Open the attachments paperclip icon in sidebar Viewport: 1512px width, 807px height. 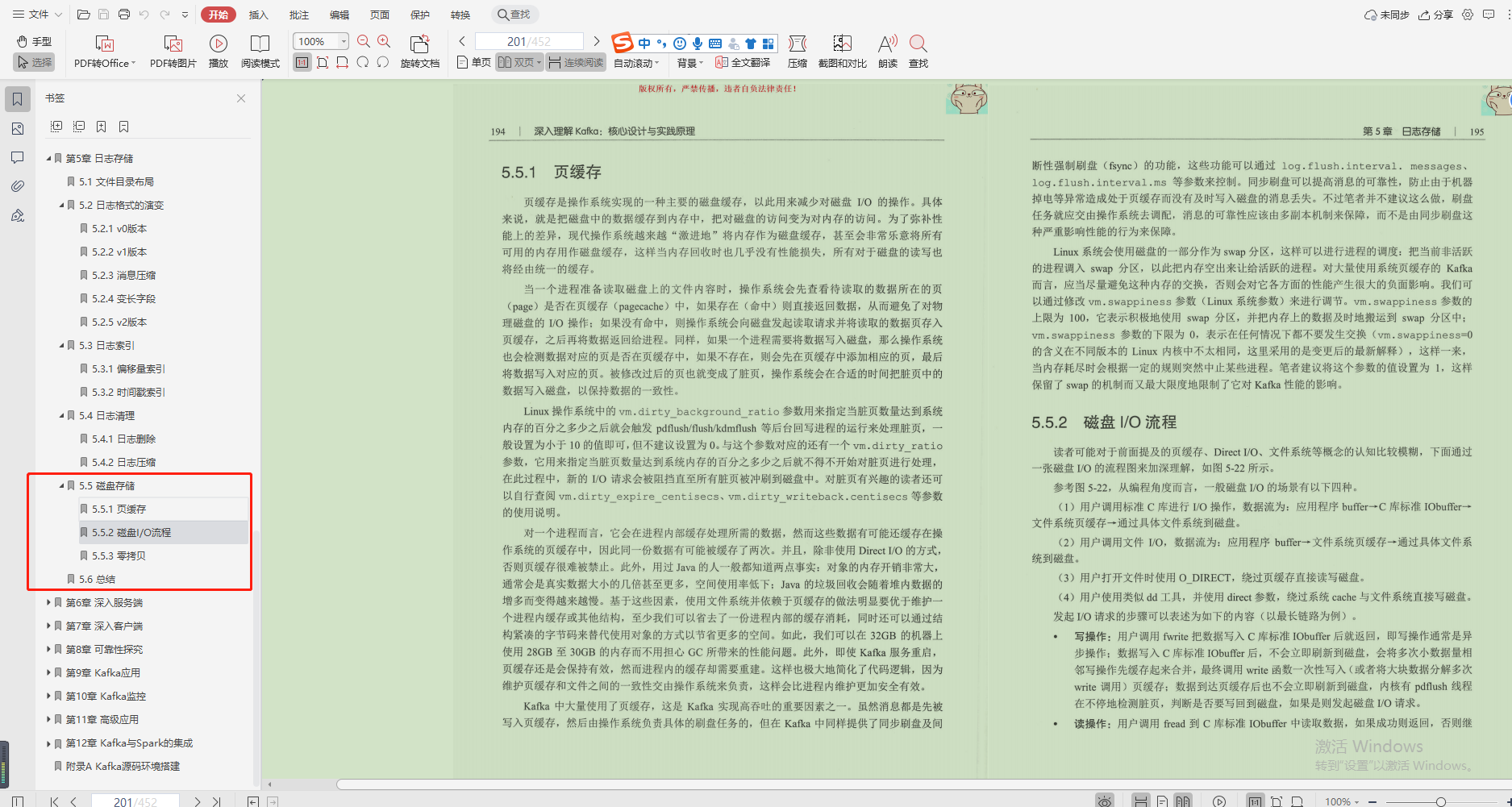click(x=18, y=186)
